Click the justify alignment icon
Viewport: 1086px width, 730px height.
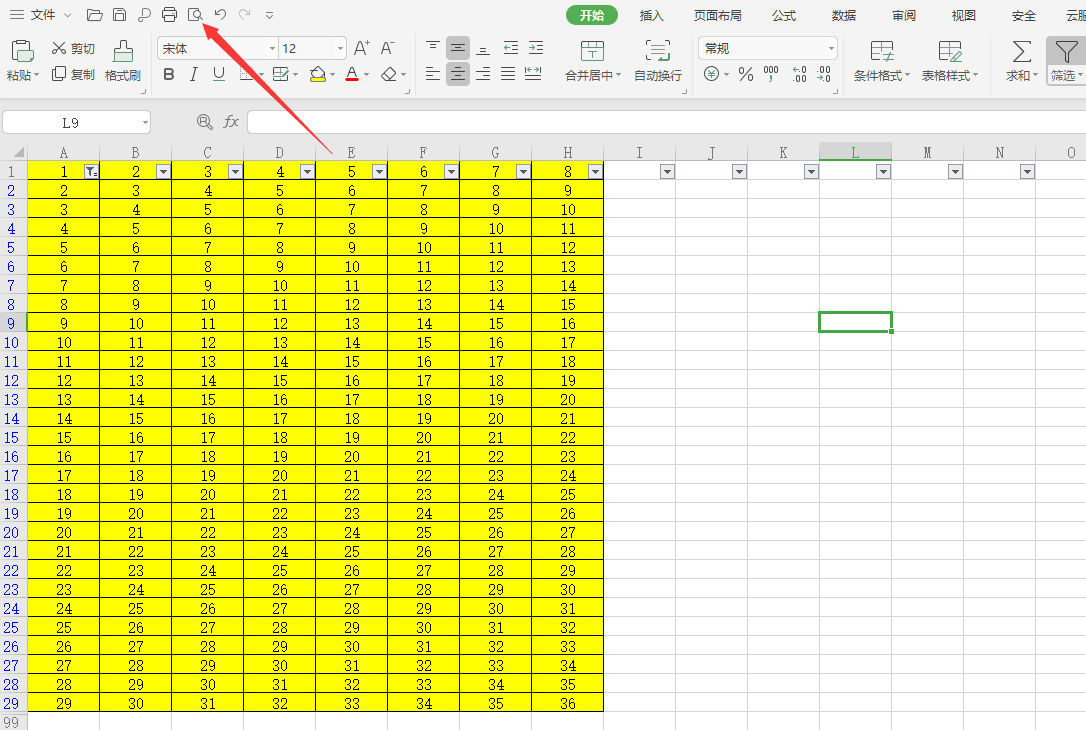coord(508,73)
